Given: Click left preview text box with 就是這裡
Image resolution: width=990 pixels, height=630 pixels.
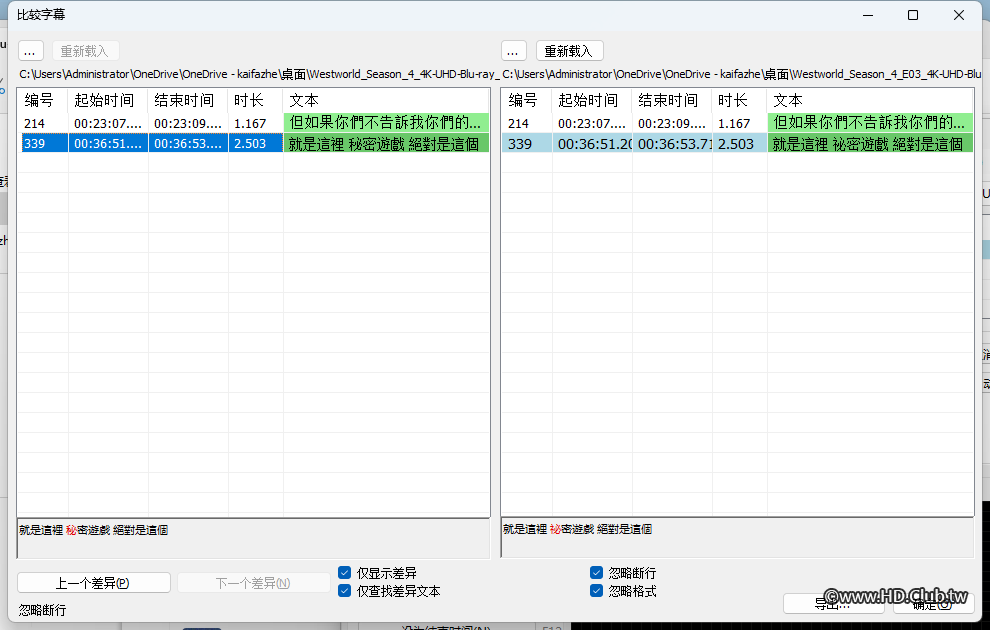Looking at the screenshot, I should click(253, 538).
